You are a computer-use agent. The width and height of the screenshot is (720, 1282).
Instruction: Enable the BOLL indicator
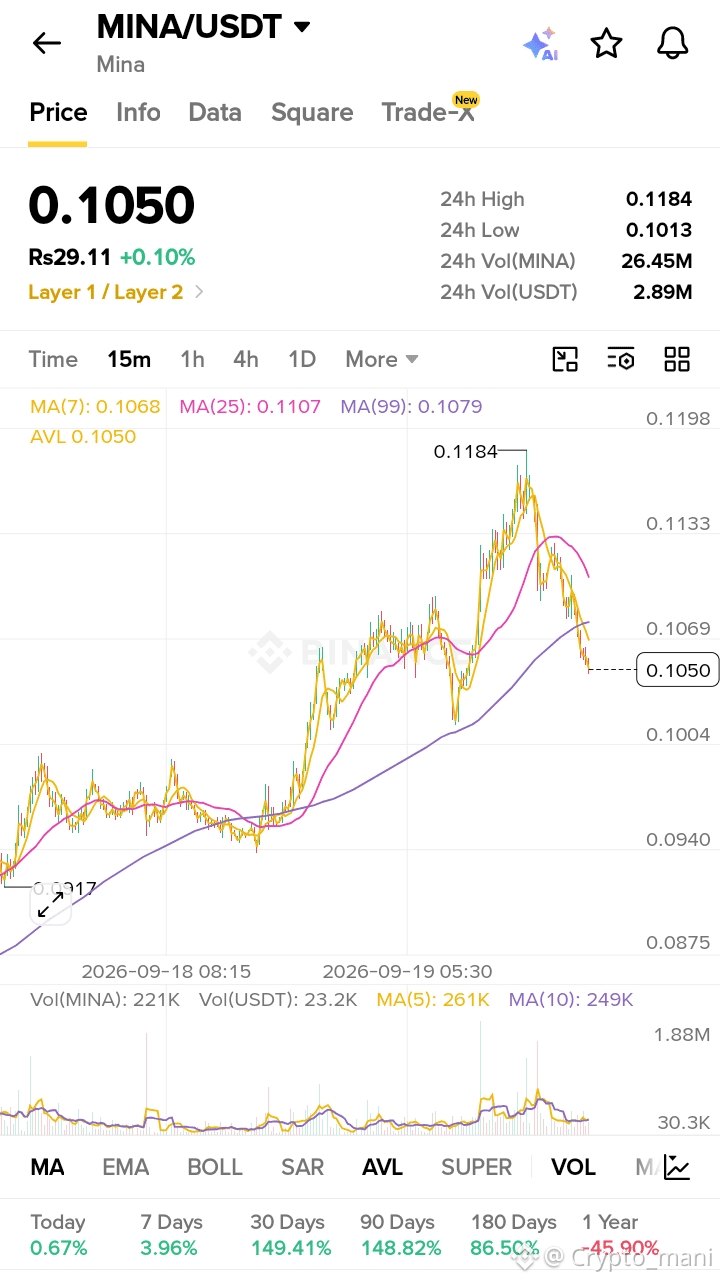point(215,1167)
